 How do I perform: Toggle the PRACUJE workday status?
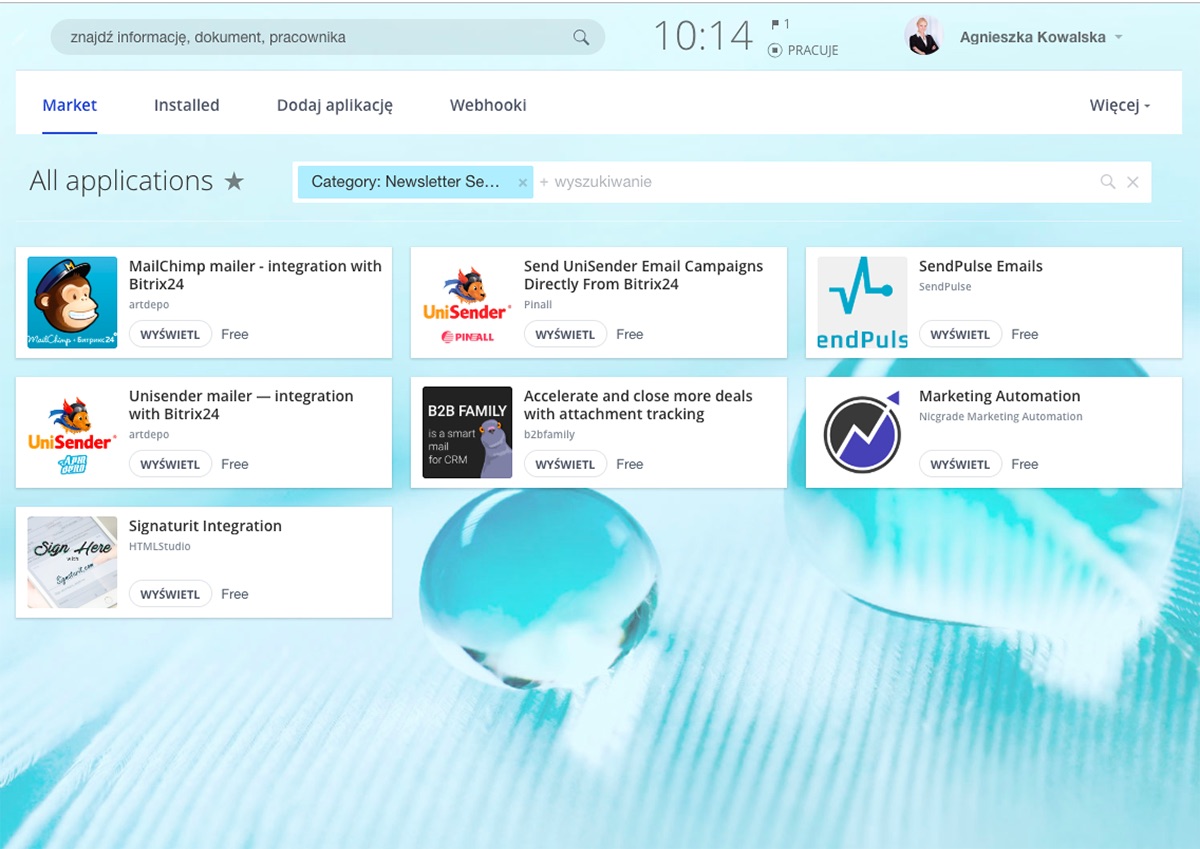tap(803, 50)
